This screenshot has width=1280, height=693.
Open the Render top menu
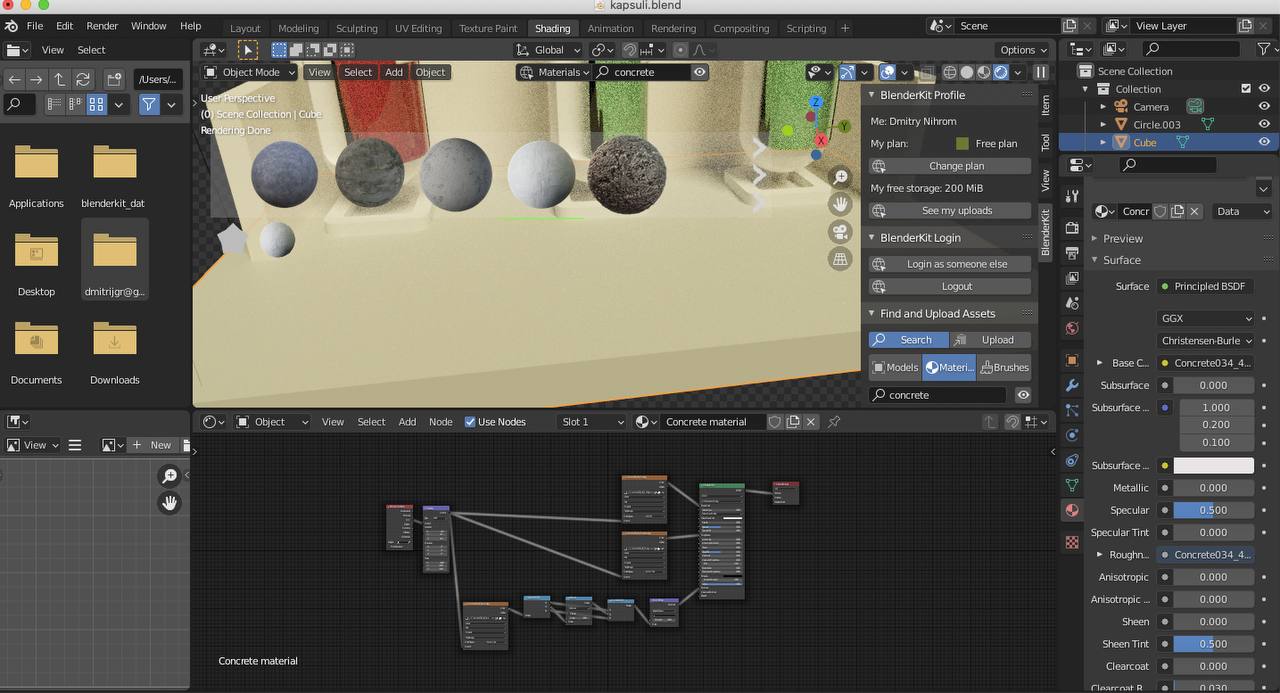[102, 25]
